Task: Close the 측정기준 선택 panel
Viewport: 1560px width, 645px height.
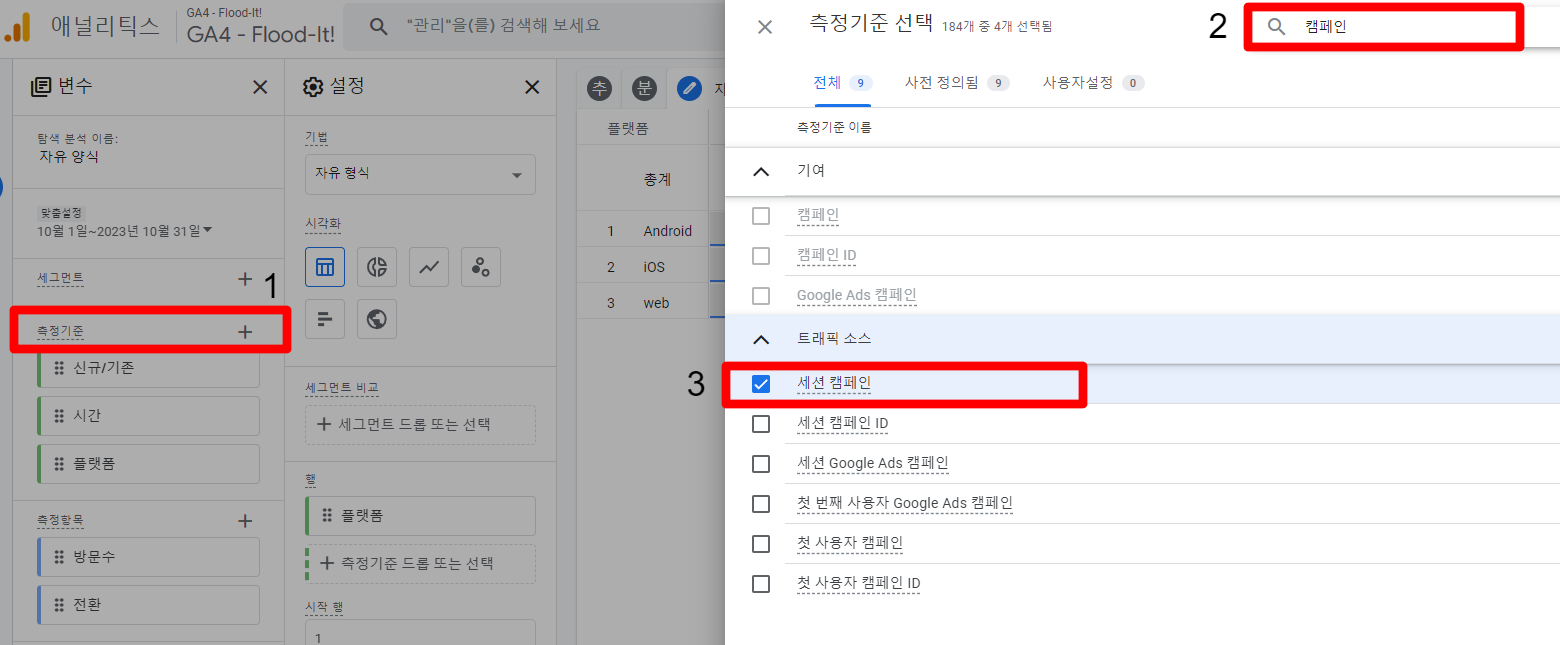Action: (765, 27)
